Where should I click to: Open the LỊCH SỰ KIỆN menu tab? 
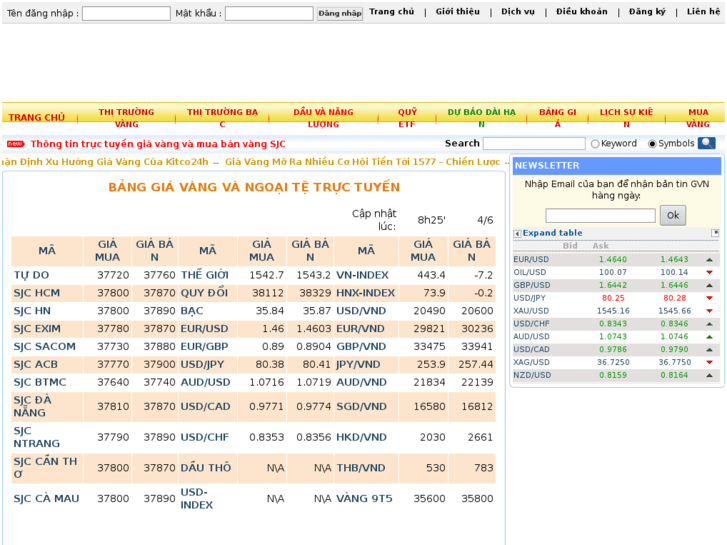point(626,118)
